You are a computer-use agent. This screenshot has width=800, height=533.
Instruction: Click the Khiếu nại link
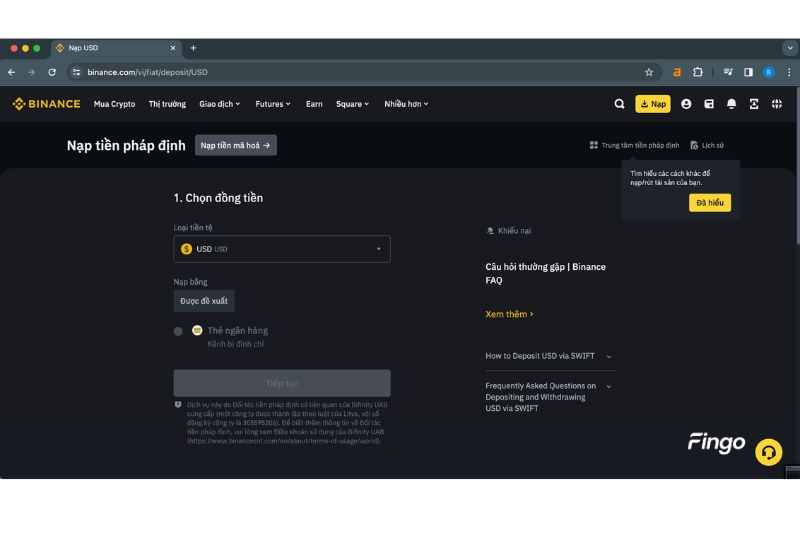509,231
